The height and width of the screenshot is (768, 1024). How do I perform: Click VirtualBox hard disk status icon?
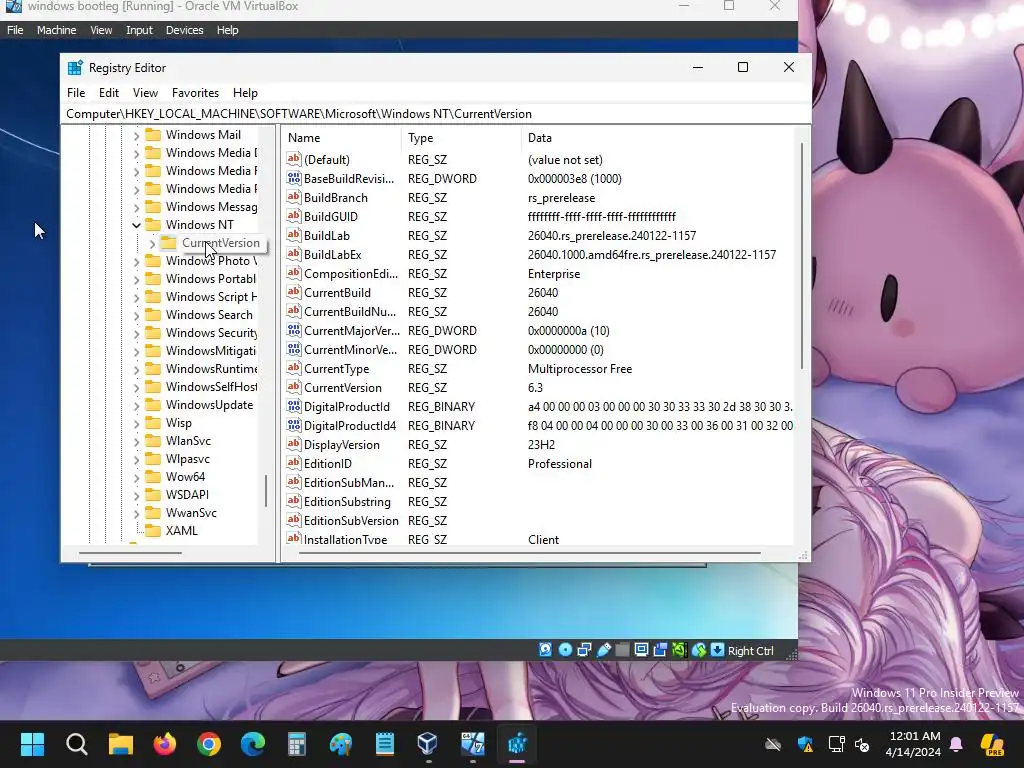(545, 650)
